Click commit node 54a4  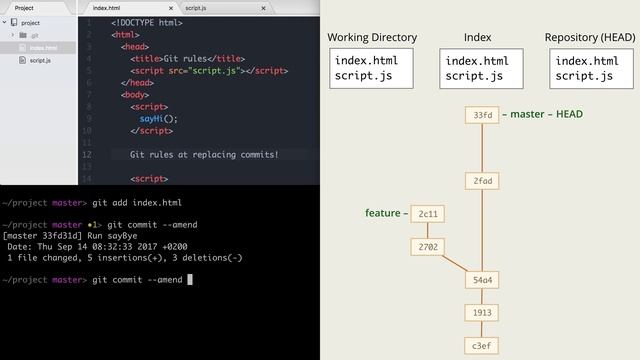[x=482, y=280]
